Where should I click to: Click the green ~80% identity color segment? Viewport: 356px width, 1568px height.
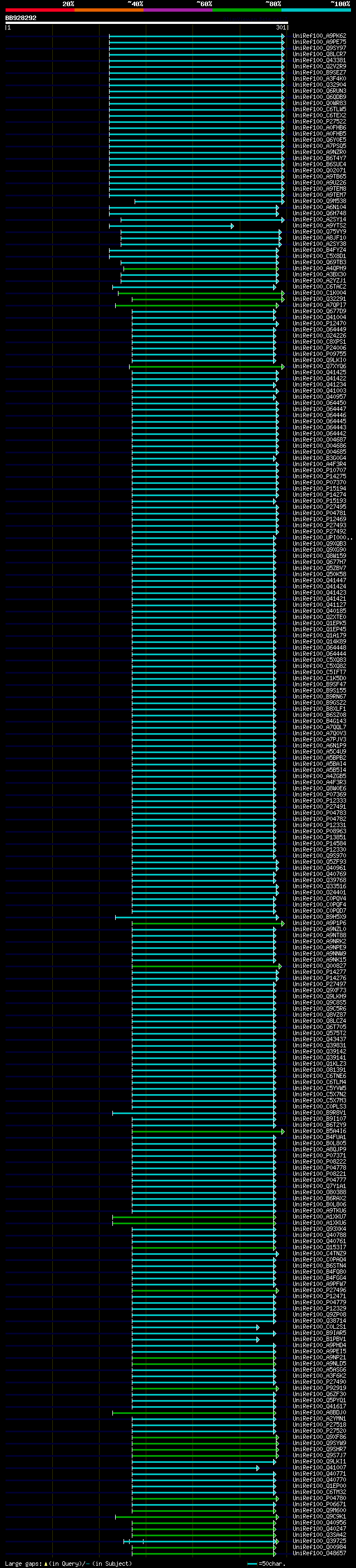pyautogui.click(x=247, y=10)
